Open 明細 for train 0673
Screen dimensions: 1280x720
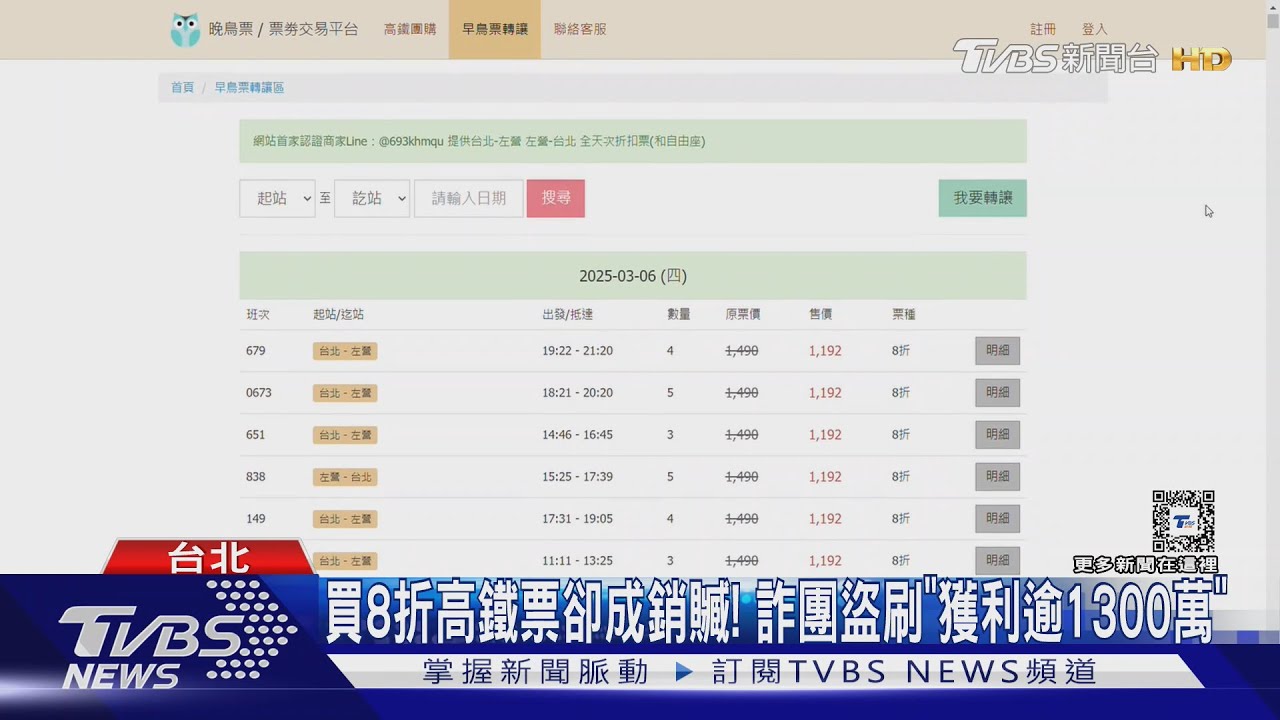coord(998,393)
